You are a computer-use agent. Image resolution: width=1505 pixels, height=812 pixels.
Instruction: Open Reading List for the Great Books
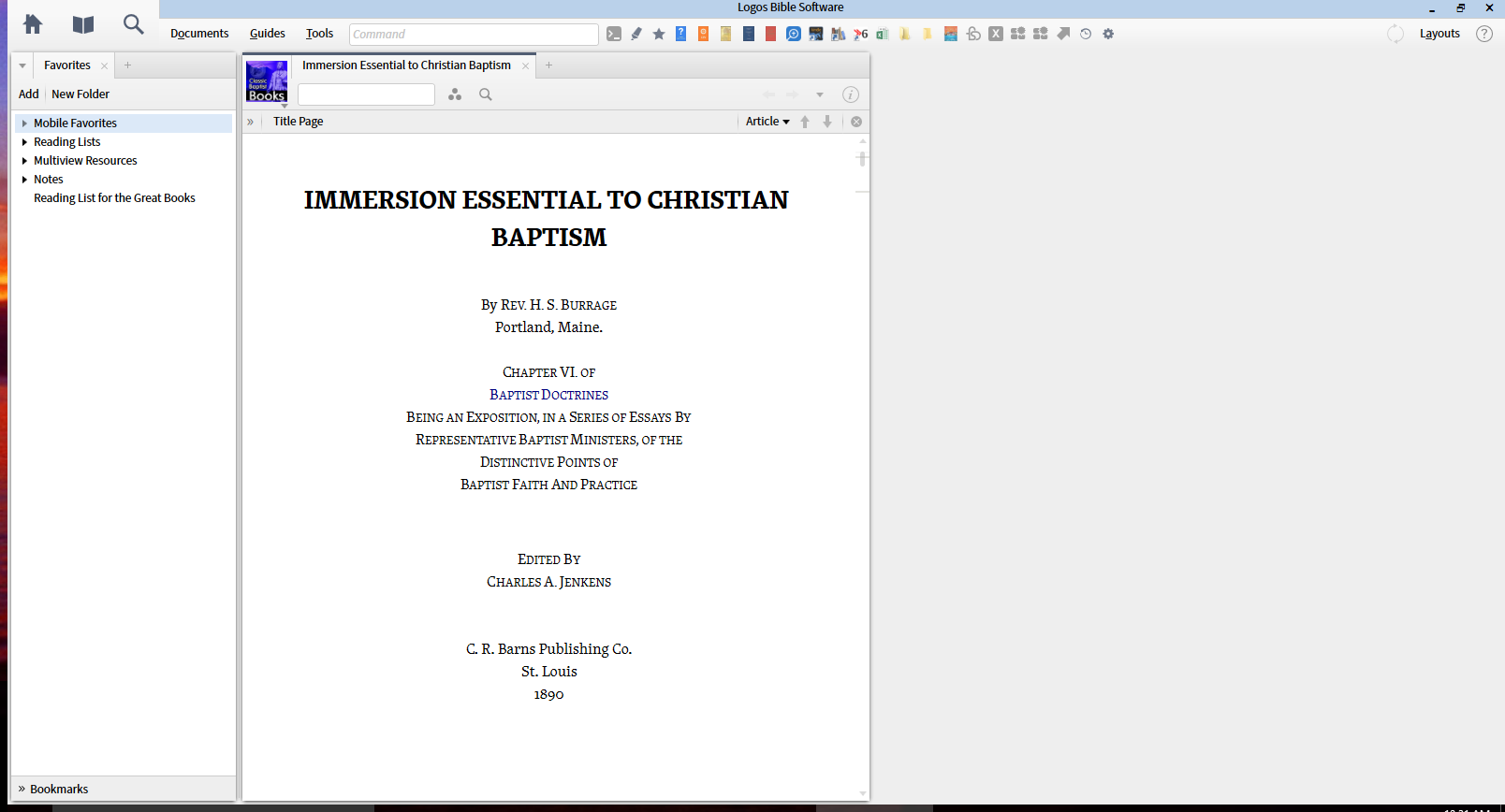[x=114, y=198]
